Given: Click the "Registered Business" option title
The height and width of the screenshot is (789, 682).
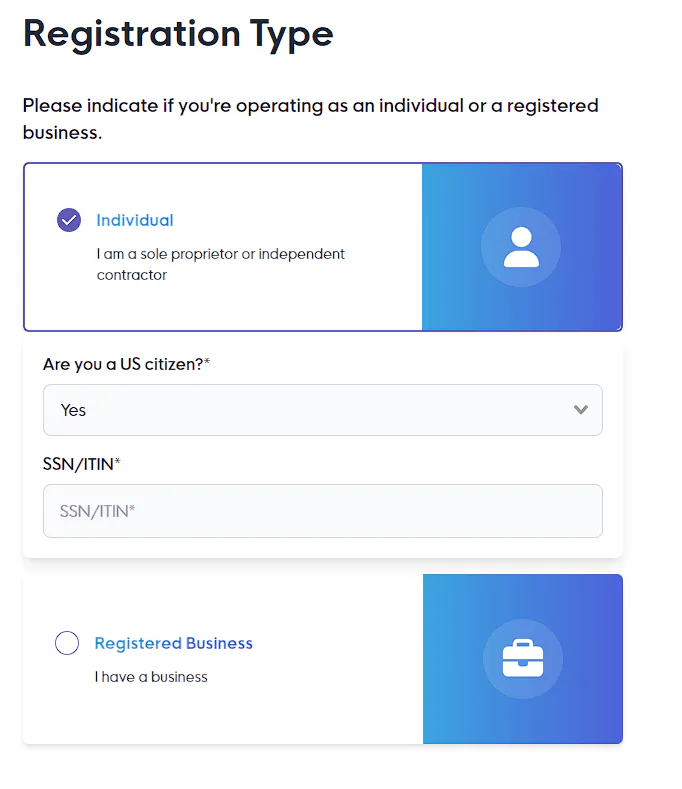Looking at the screenshot, I should [174, 643].
